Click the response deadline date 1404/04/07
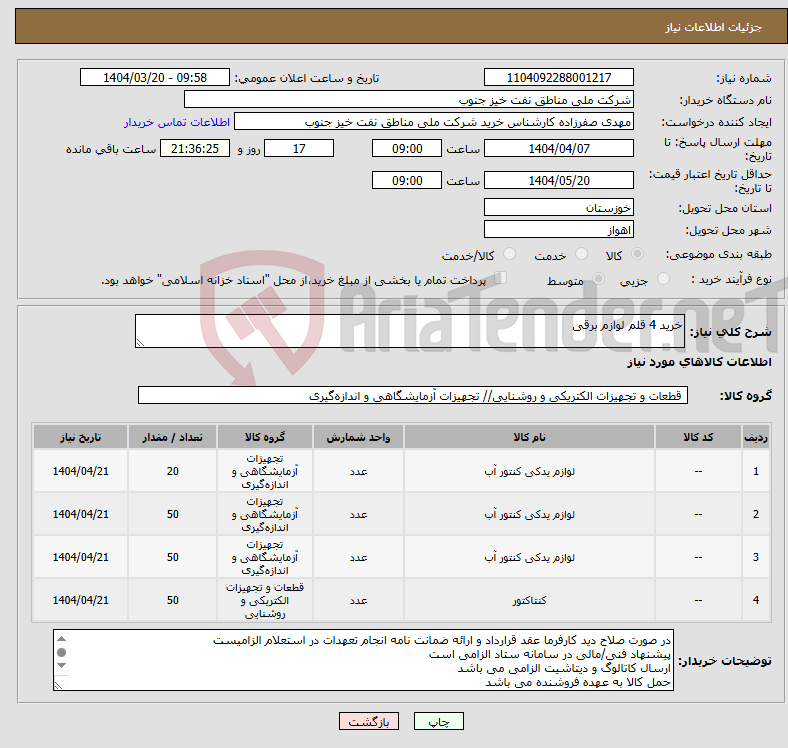 tap(558, 149)
